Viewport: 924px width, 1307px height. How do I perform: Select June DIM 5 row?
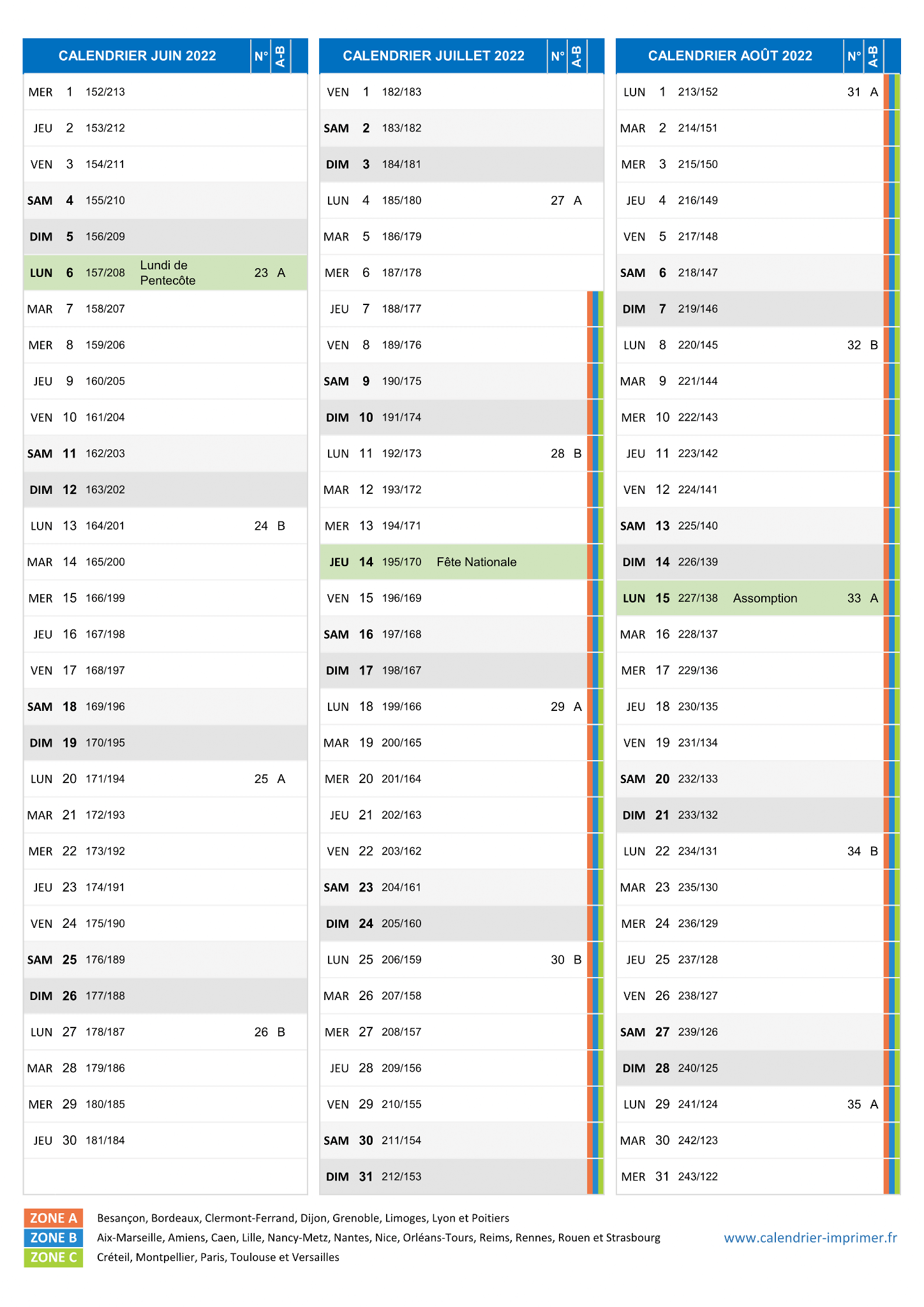[x=165, y=237]
